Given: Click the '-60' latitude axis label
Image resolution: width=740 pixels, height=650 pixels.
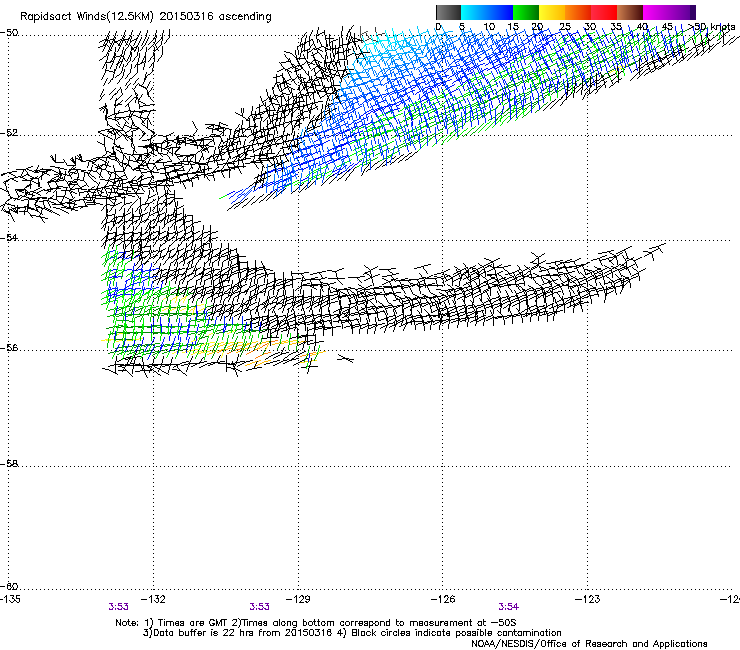Looking at the screenshot, I should coord(9,586).
